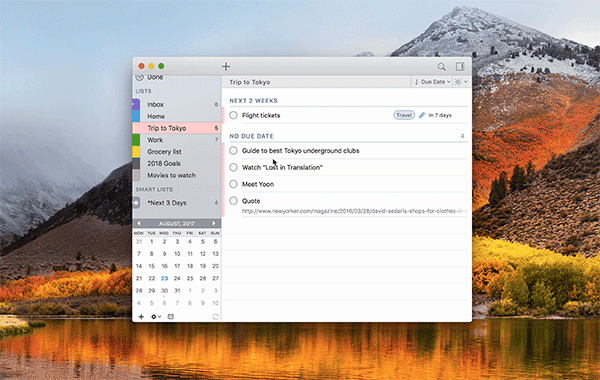The height and width of the screenshot is (380, 600).
Task: Click the Done checkmark icon in sidebar
Action: [140, 78]
